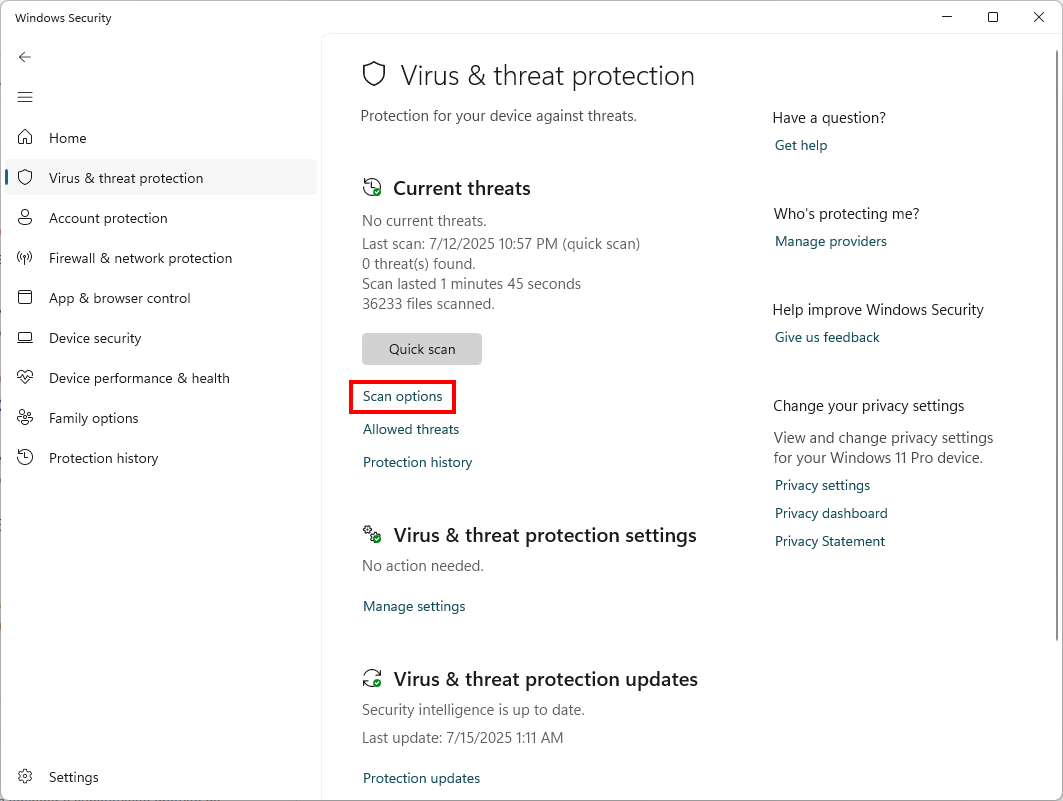Select Virus & threat protection sidebar item
This screenshot has height=801, width=1063.
click(x=126, y=178)
